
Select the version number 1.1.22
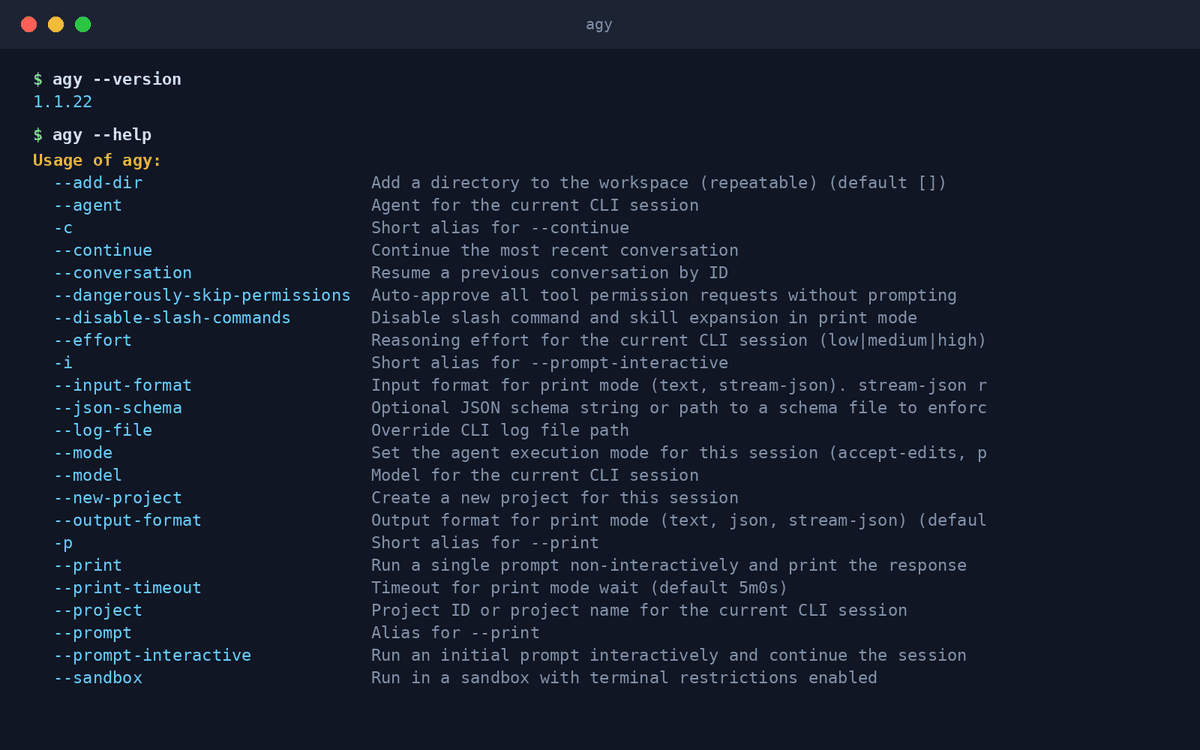click(x=63, y=101)
